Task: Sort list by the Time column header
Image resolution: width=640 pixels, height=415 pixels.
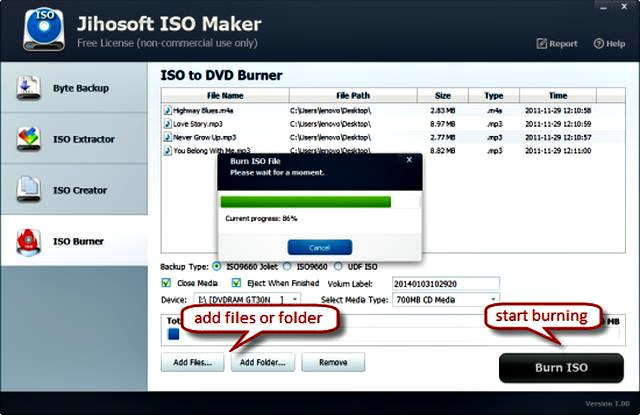Action: click(x=558, y=95)
